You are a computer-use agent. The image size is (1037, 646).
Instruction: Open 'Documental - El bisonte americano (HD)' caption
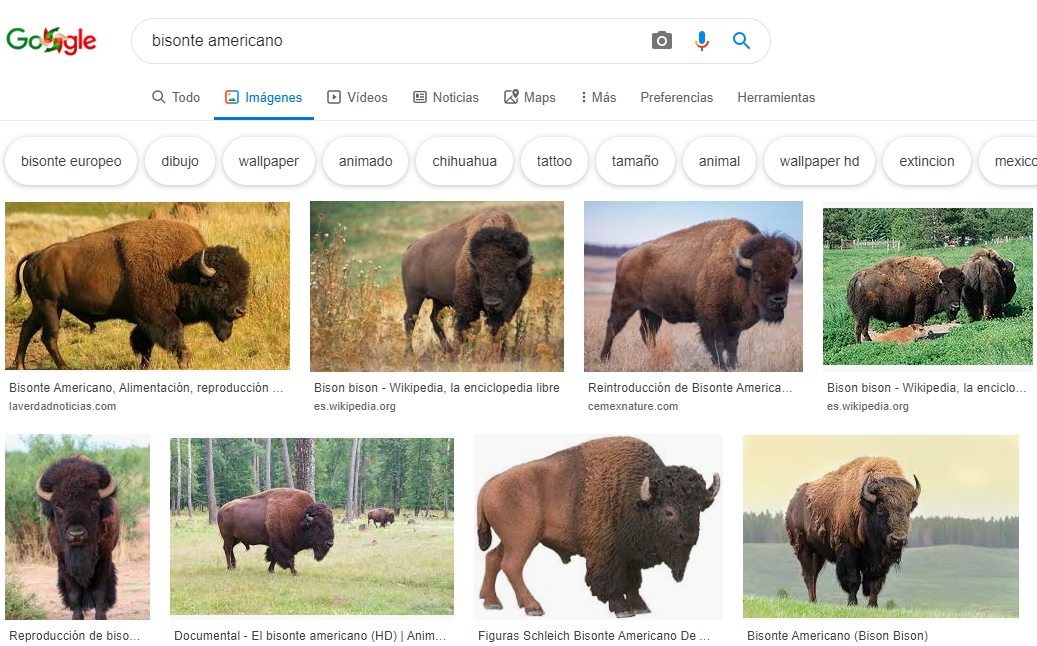pyautogui.click(x=310, y=636)
